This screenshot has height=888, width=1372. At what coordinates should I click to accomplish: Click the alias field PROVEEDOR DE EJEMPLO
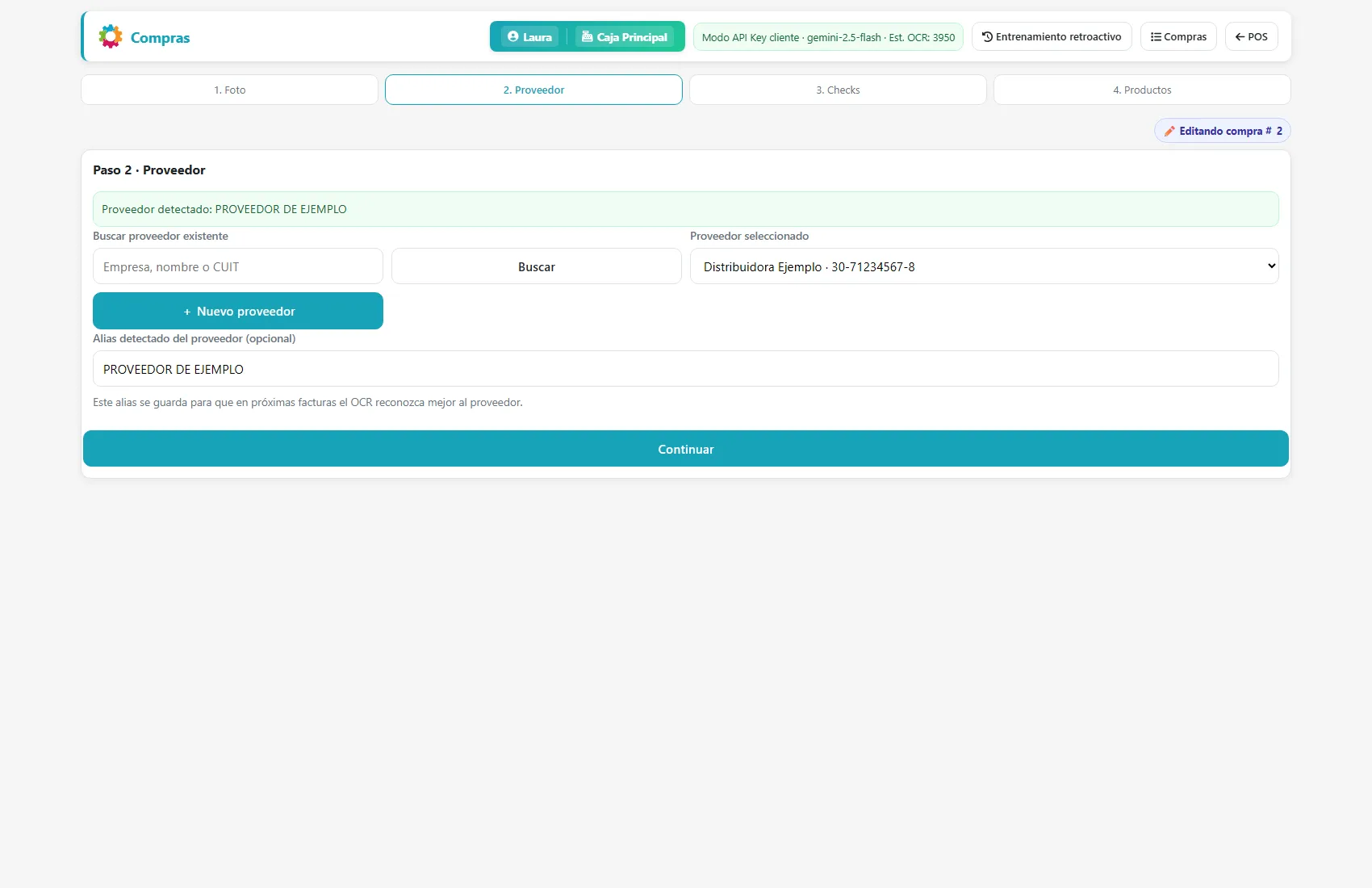click(686, 369)
